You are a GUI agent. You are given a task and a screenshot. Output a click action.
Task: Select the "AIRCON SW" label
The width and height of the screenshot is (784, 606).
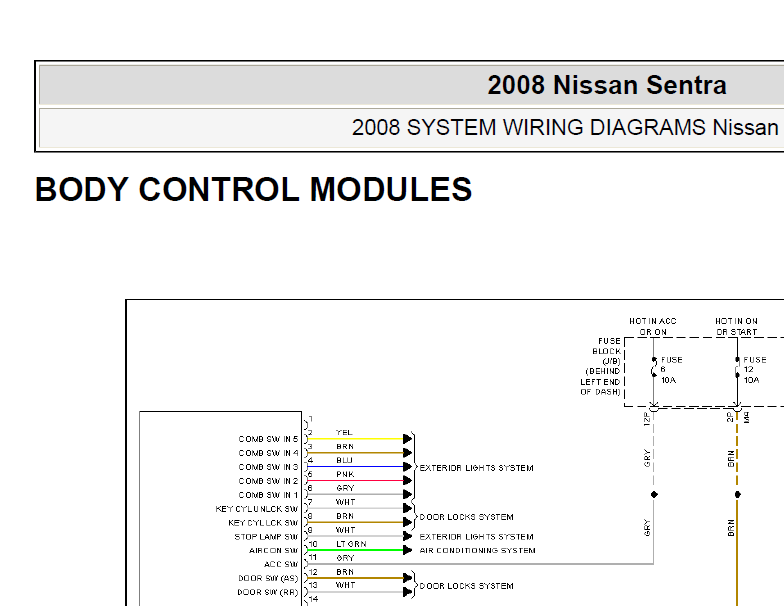coord(274,550)
